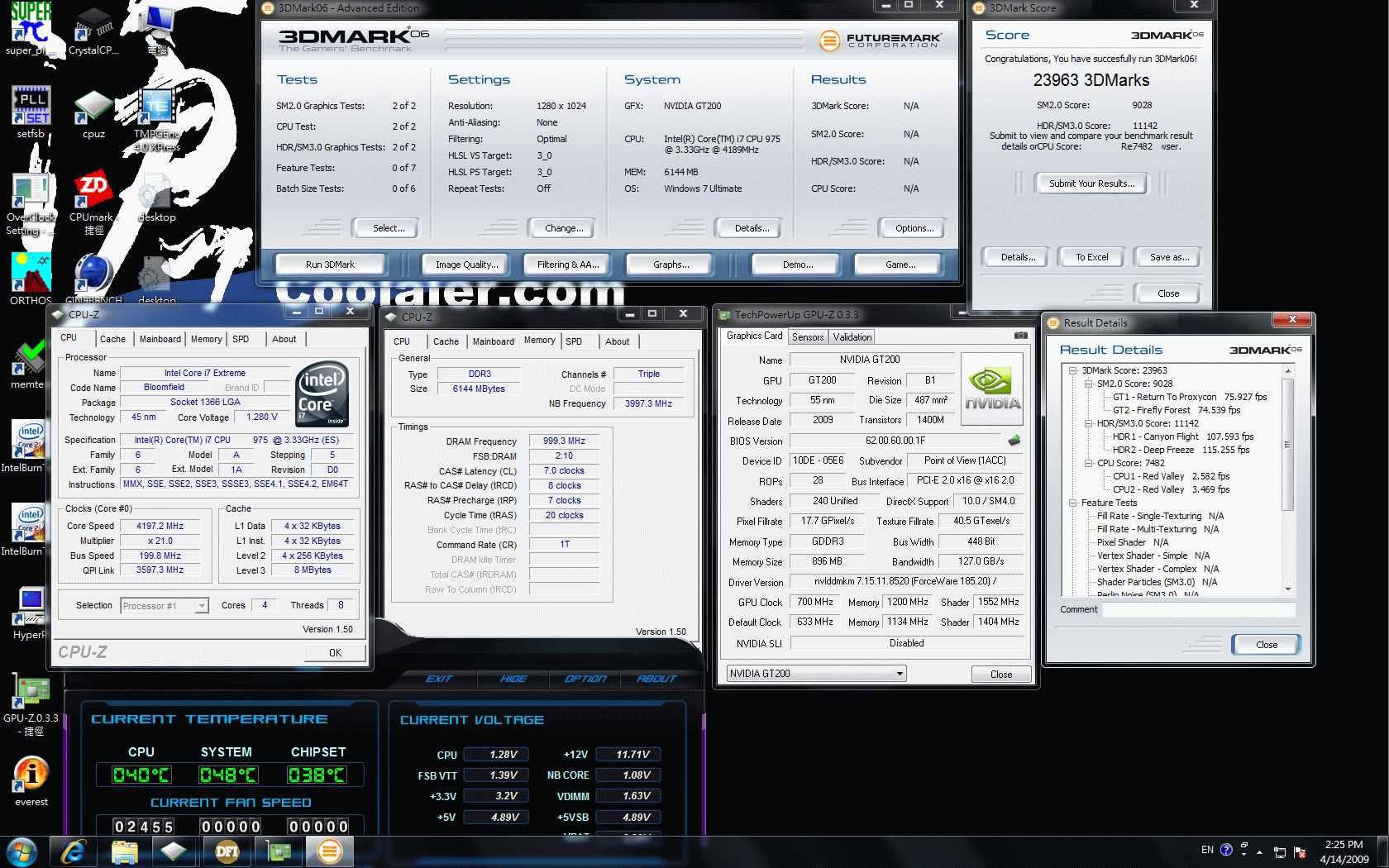Click Save as... in 3DMark Score window
1389x868 pixels.
click(1169, 257)
